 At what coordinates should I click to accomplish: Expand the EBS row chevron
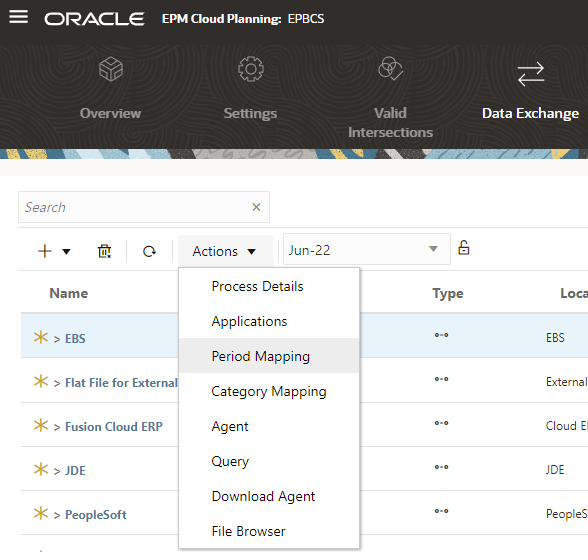57,339
